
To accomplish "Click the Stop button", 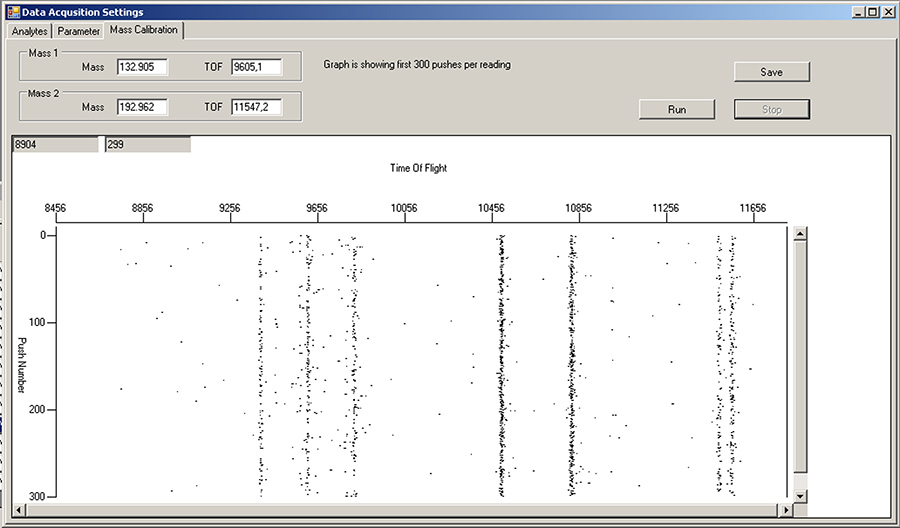I will [x=771, y=109].
